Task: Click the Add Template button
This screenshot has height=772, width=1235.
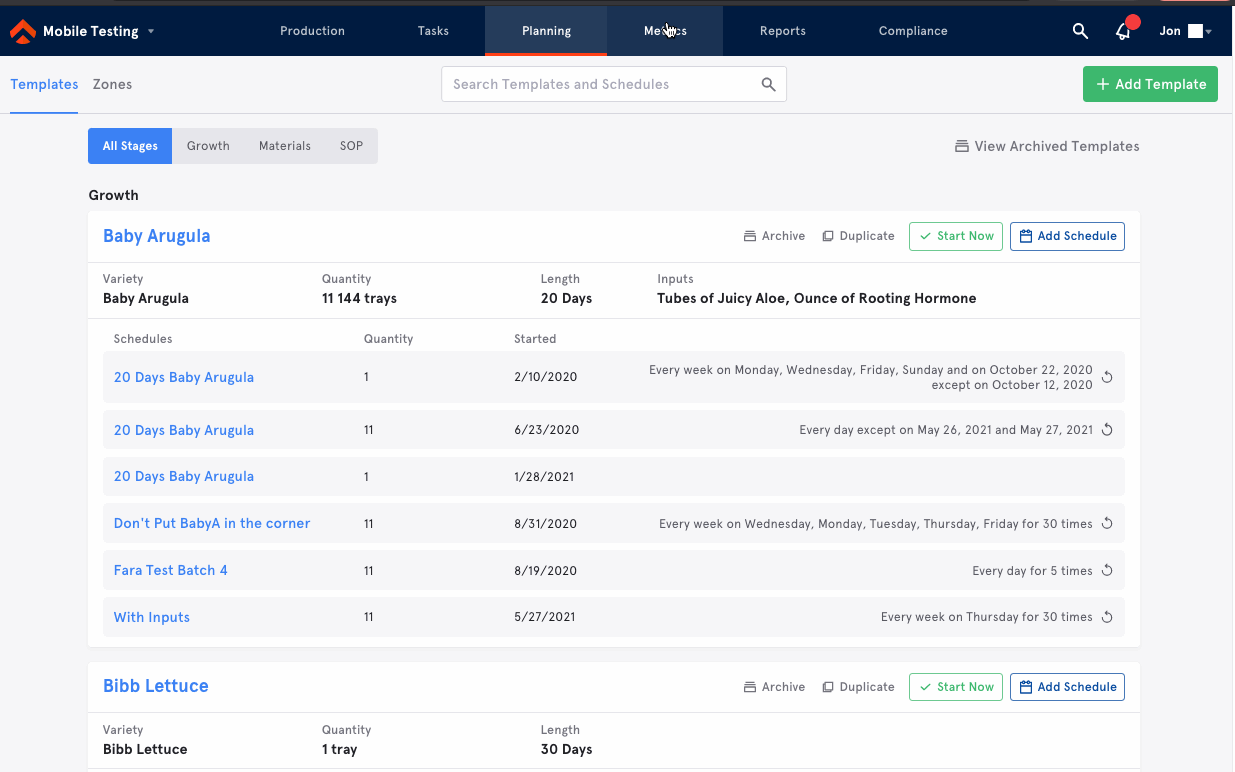Action: (1150, 84)
